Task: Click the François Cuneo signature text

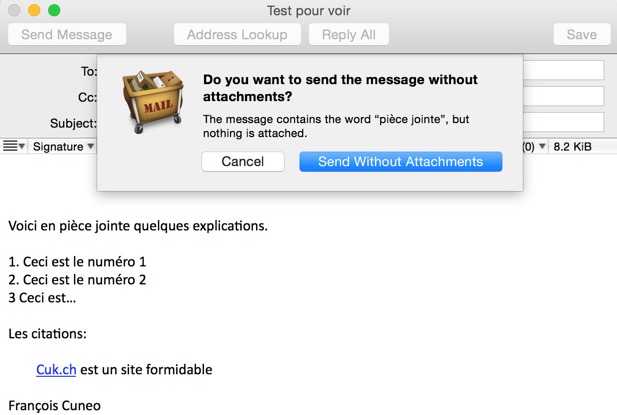Action: coord(55,406)
